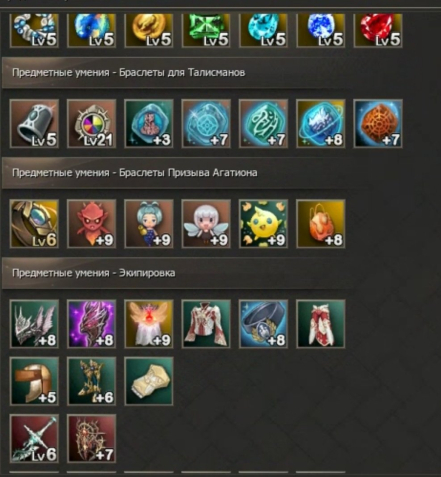Select the color wheel talisman Lv21 icon
The height and width of the screenshot is (477, 441).
click(x=92, y=124)
